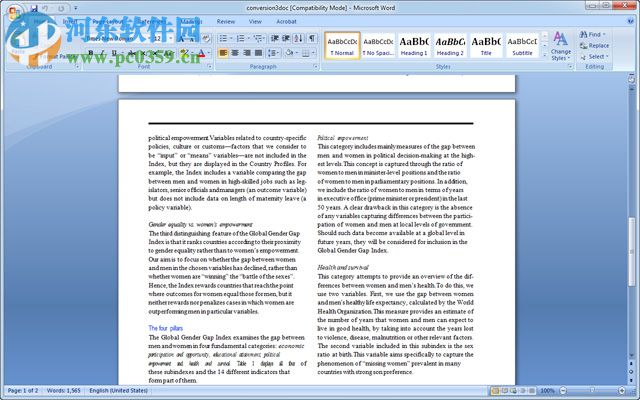The image size is (640, 400).
Task: Open the Customize Quick Access Toolbar arrow
Action: tap(76, 8)
